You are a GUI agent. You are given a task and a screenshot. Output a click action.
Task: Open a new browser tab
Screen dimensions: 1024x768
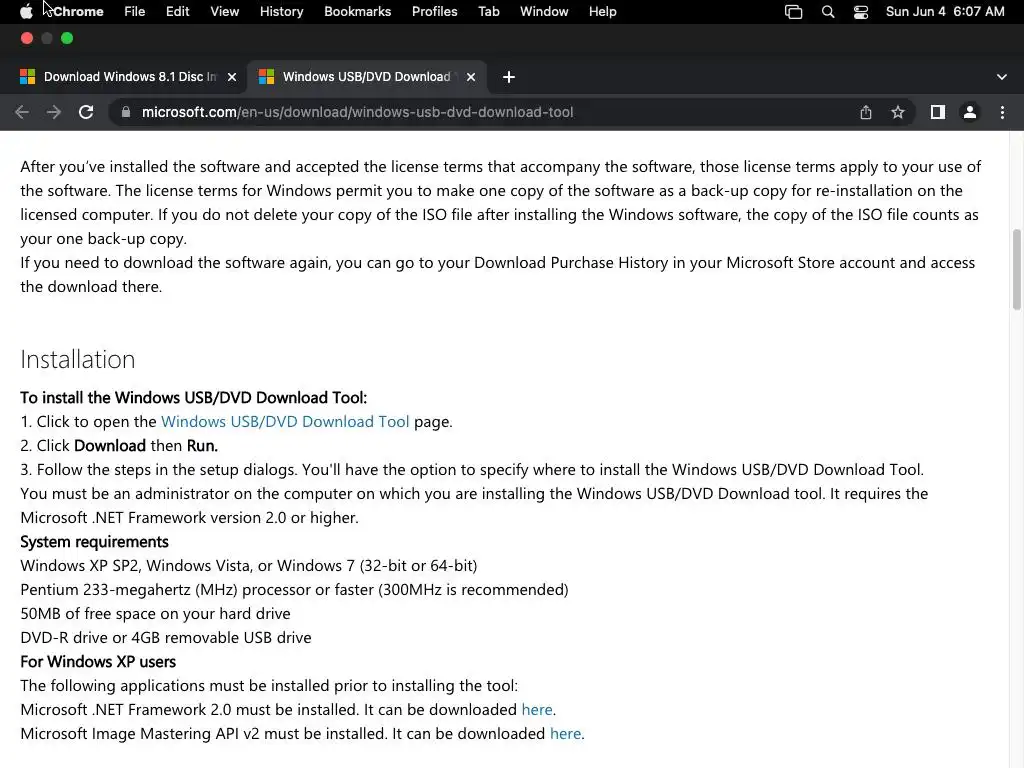click(x=509, y=77)
